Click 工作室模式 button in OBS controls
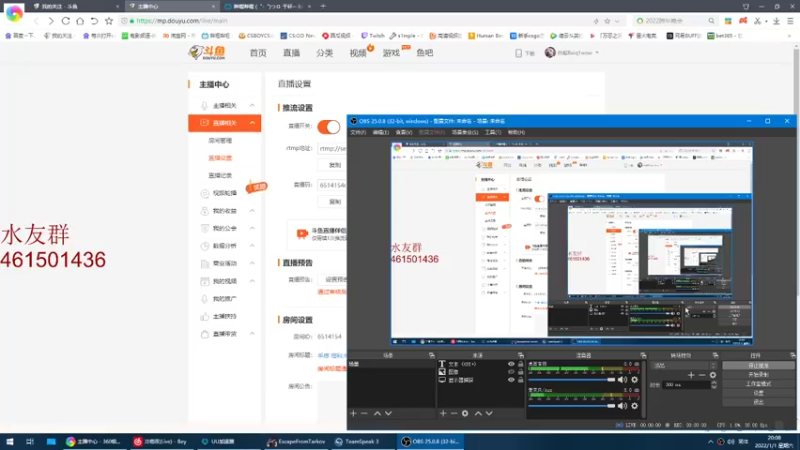The width and height of the screenshot is (800, 450). coord(758,384)
